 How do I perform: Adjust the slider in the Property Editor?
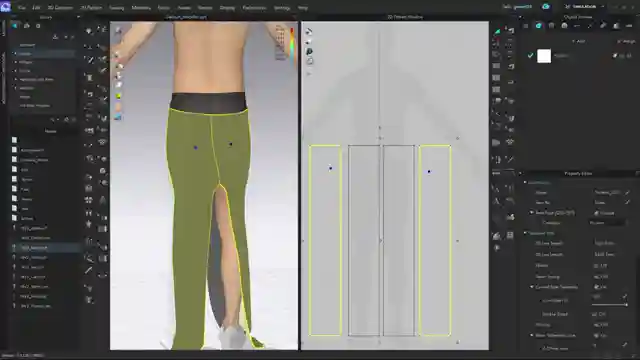pos(609,304)
